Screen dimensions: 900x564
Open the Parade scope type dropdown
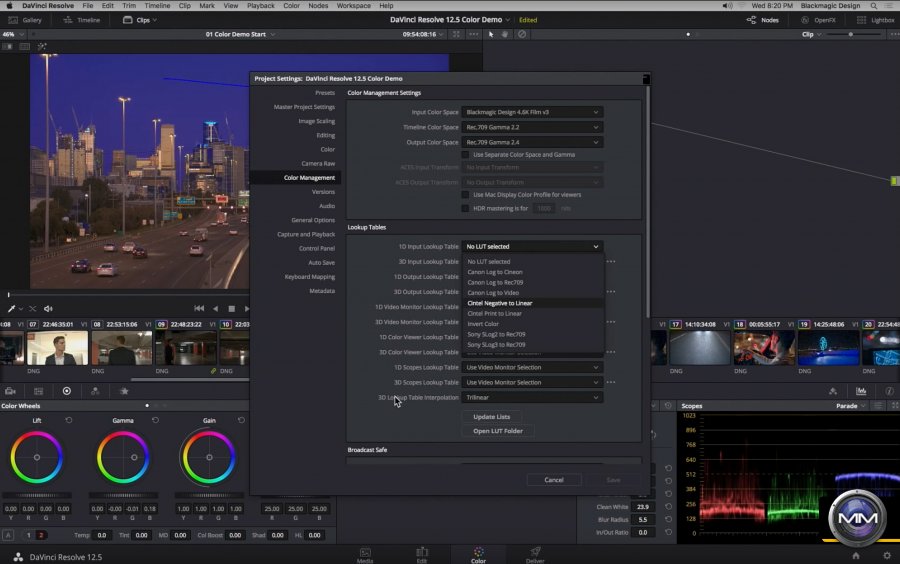pyautogui.click(x=851, y=406)
